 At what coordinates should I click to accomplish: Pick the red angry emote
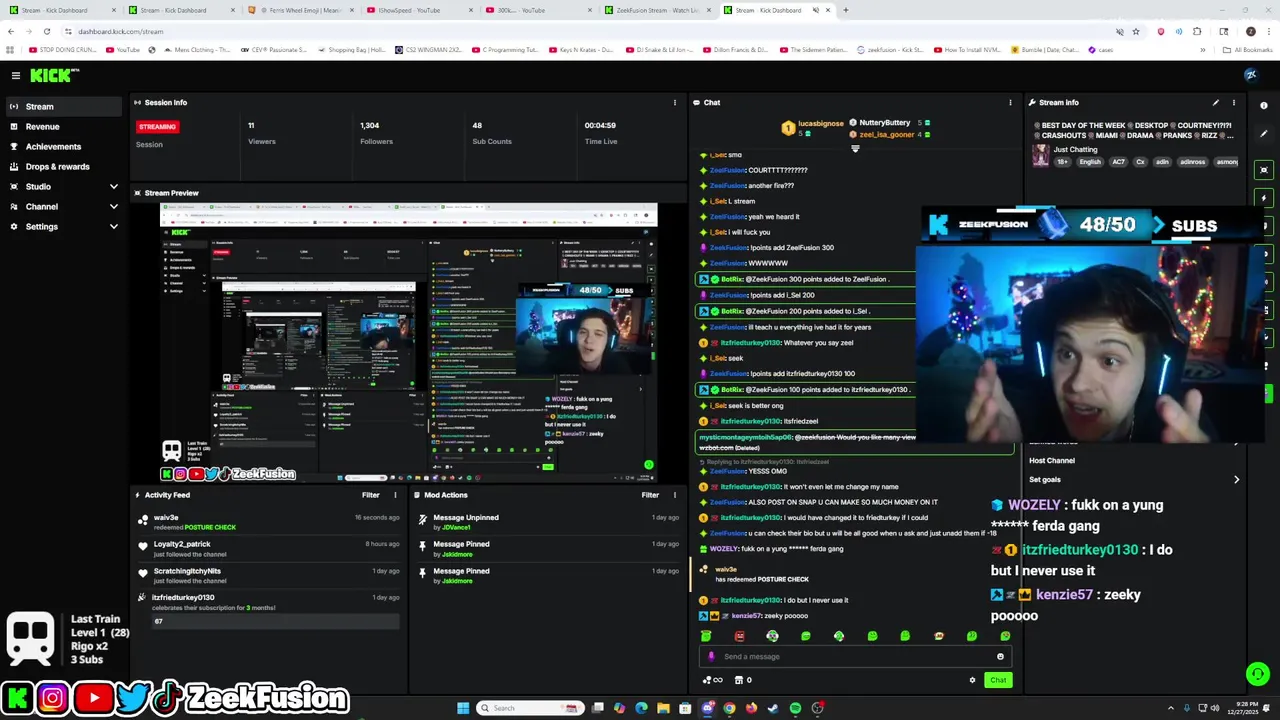(739, 636)
